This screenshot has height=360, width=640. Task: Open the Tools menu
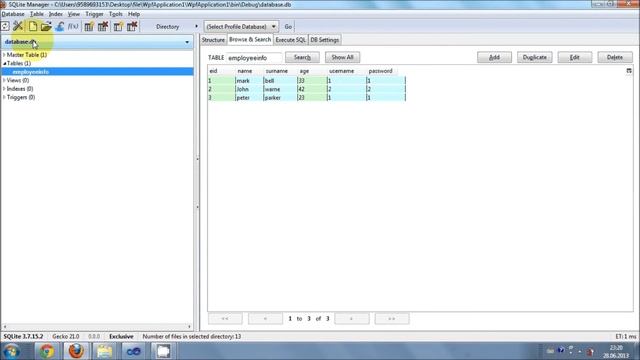click(116, 14)
